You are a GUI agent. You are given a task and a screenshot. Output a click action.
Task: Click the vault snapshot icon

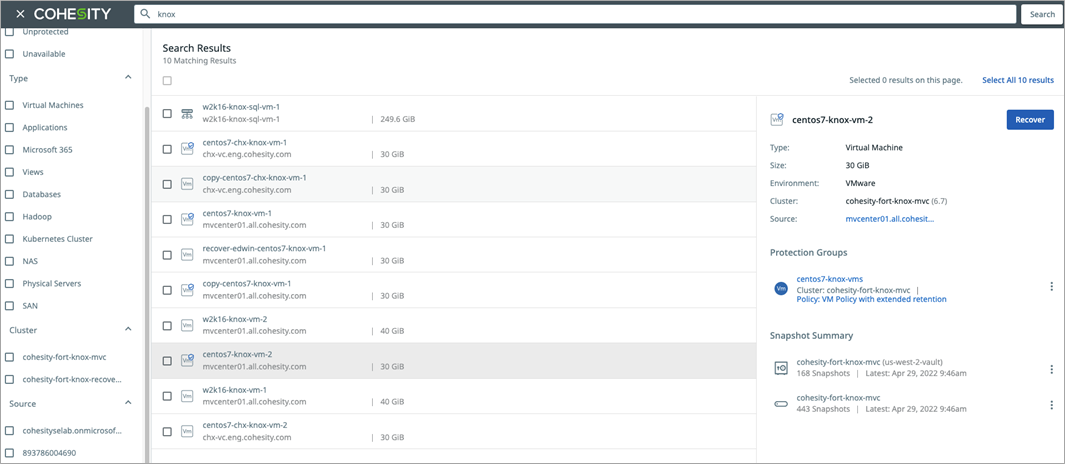(x=780, y=368)
